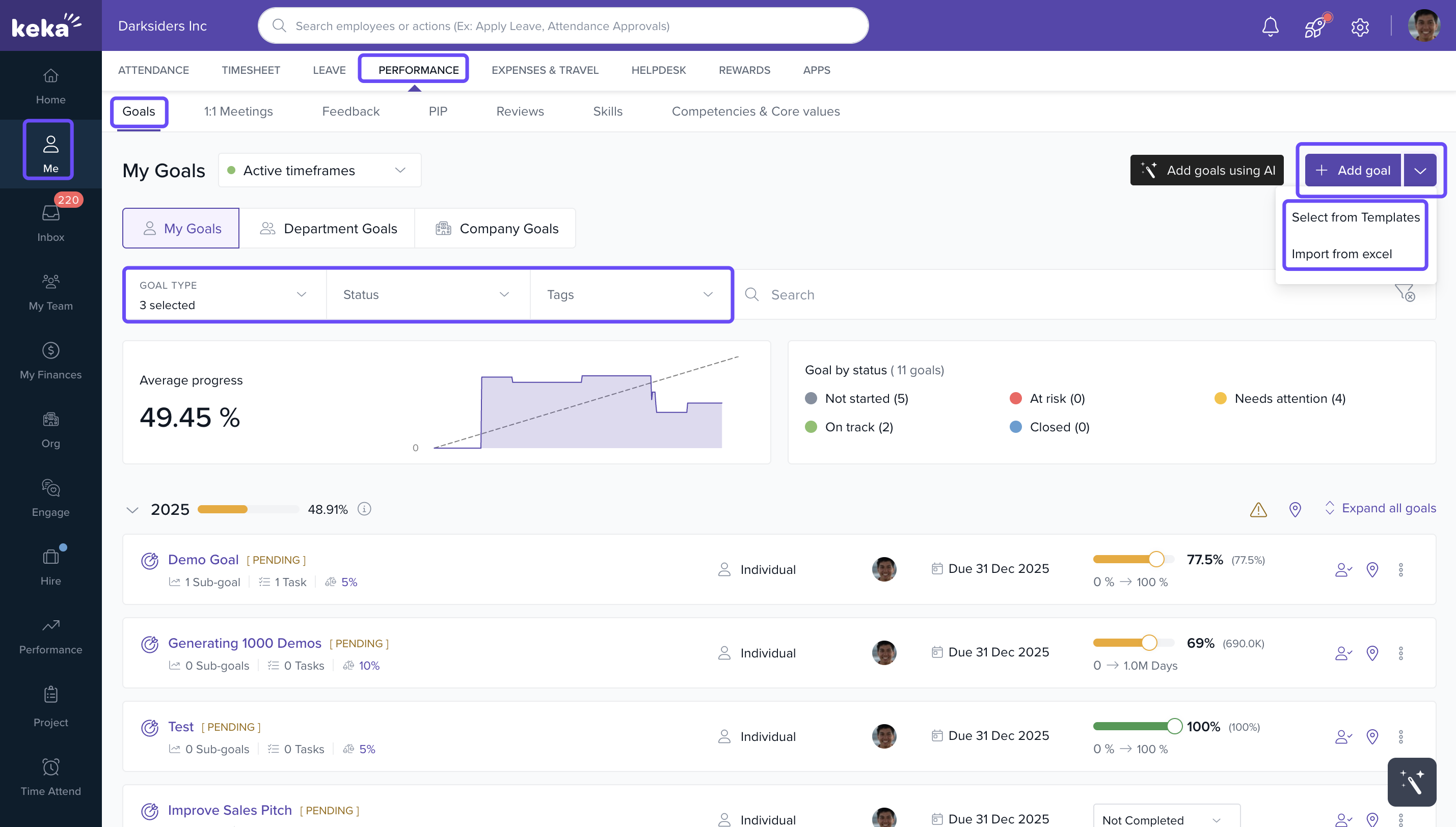Open the Active timeframes dropdown

point(320,171)
